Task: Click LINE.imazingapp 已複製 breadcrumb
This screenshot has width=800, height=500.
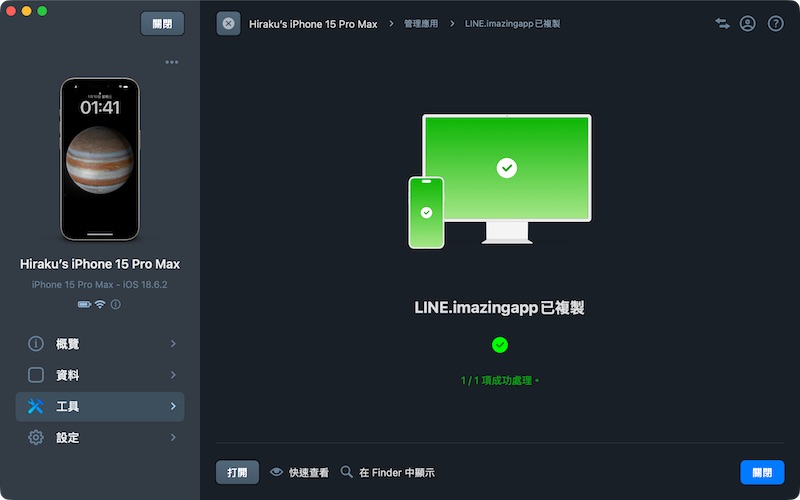Action: click(512, 23)
